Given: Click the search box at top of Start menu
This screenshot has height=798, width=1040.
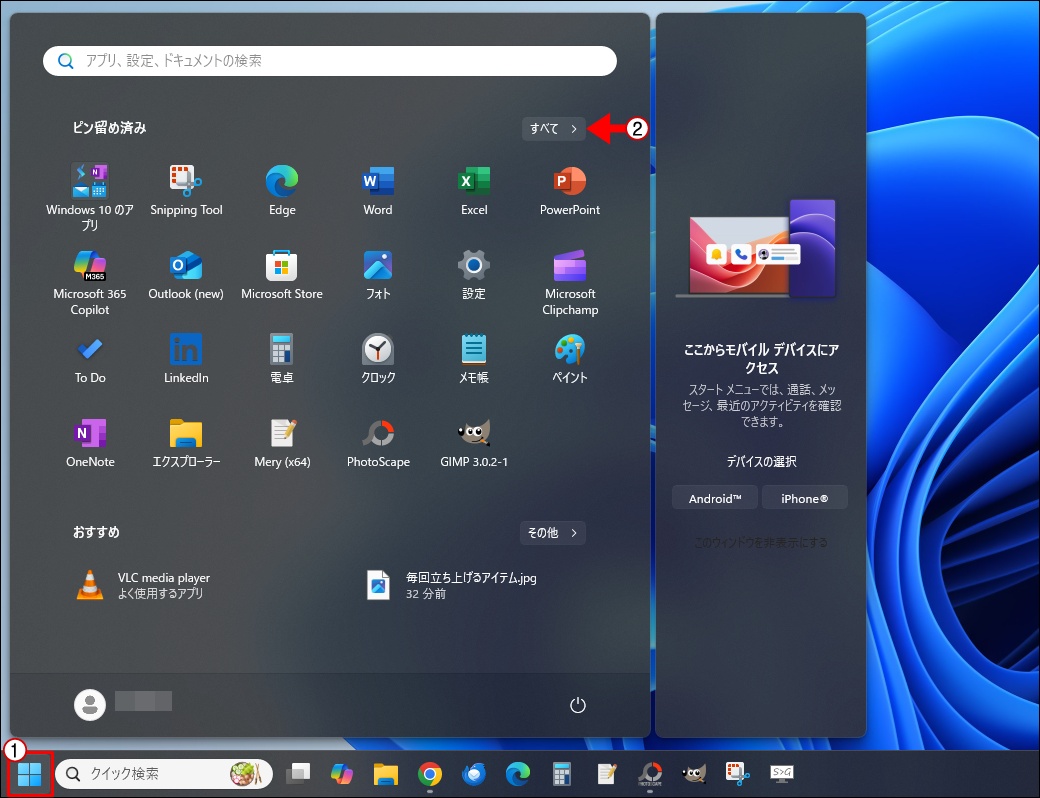Looking at the screenshot, I should coord(330,61).
